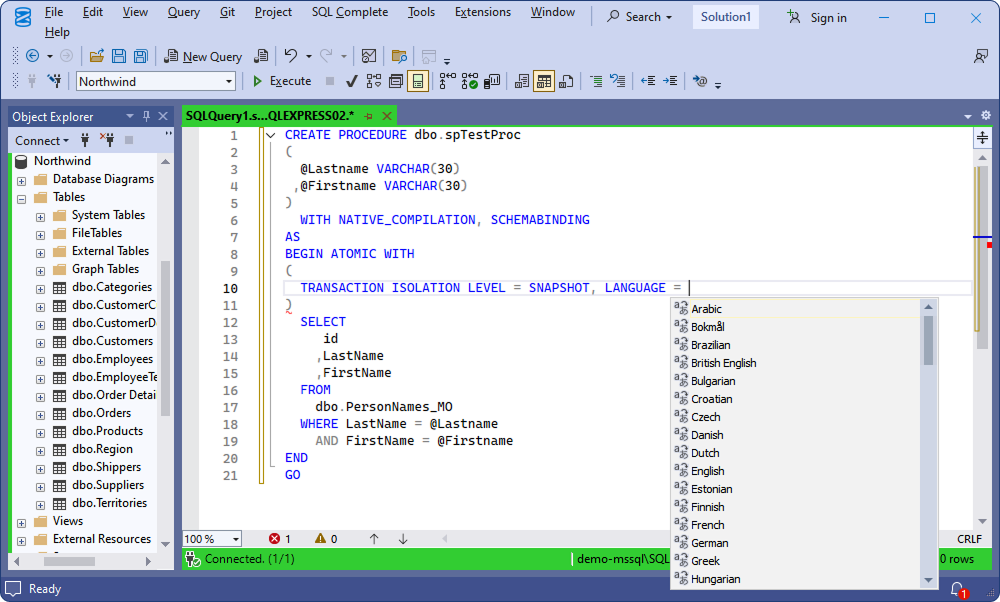Expand the Views node
This screenshot has width=1000, height=602.
point(21,523)
